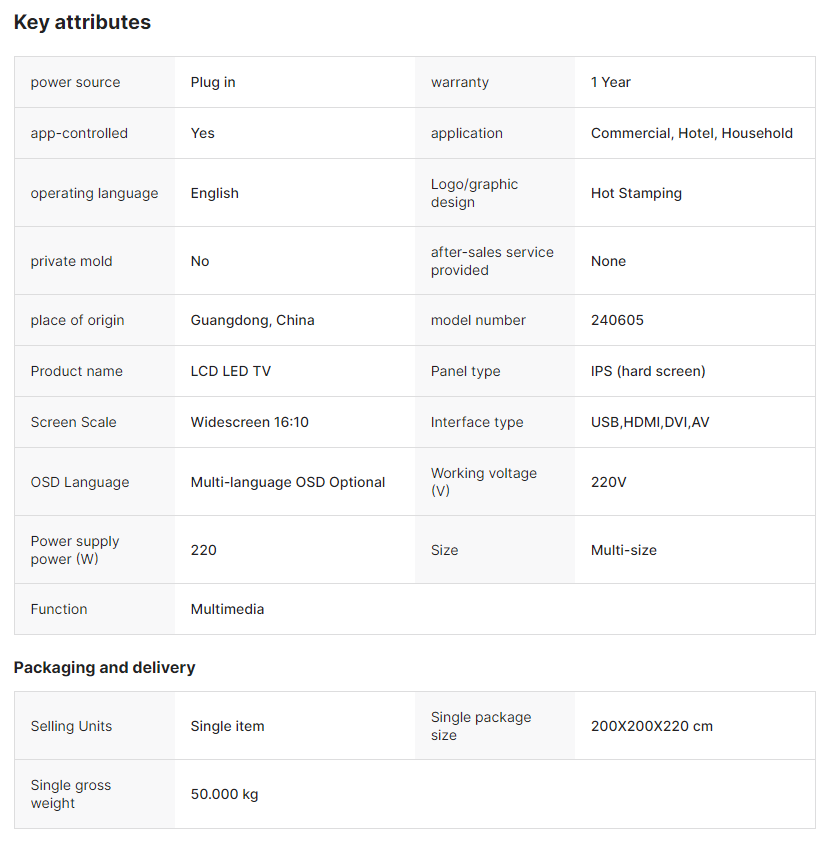Image resolution: width=828 pixels, height=844 pixels.
Task: Click the 'LCD LED TV' product name
Action: click(x=230, y=371)
